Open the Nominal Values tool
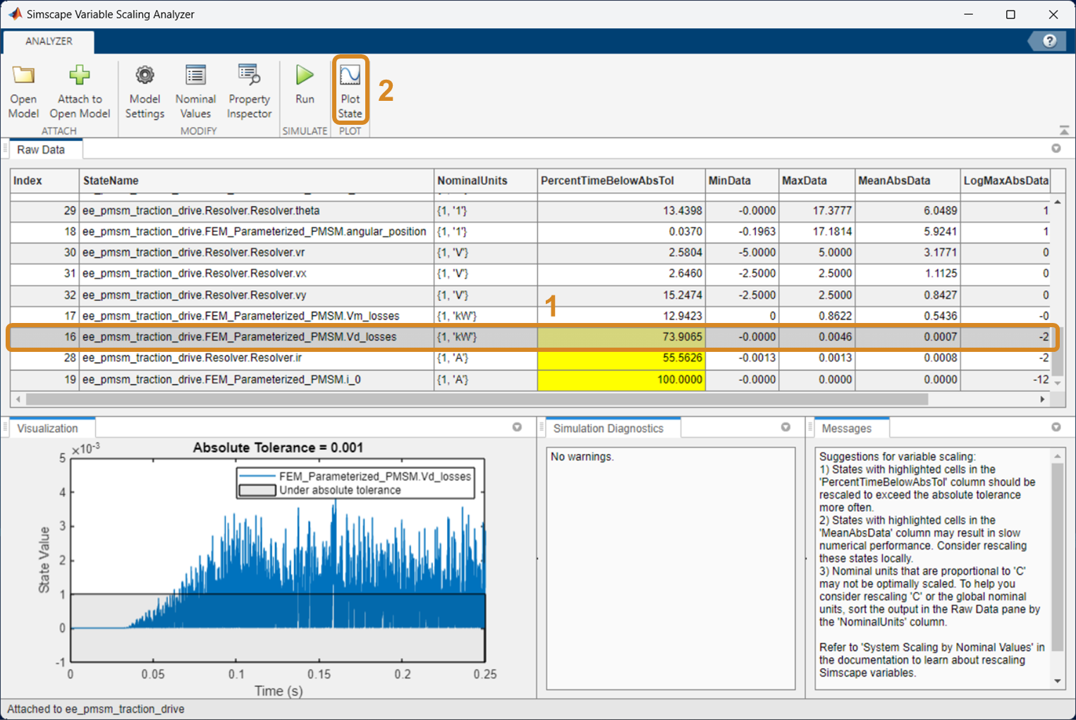Screen dimensions: 1076x720 point(196,92)
